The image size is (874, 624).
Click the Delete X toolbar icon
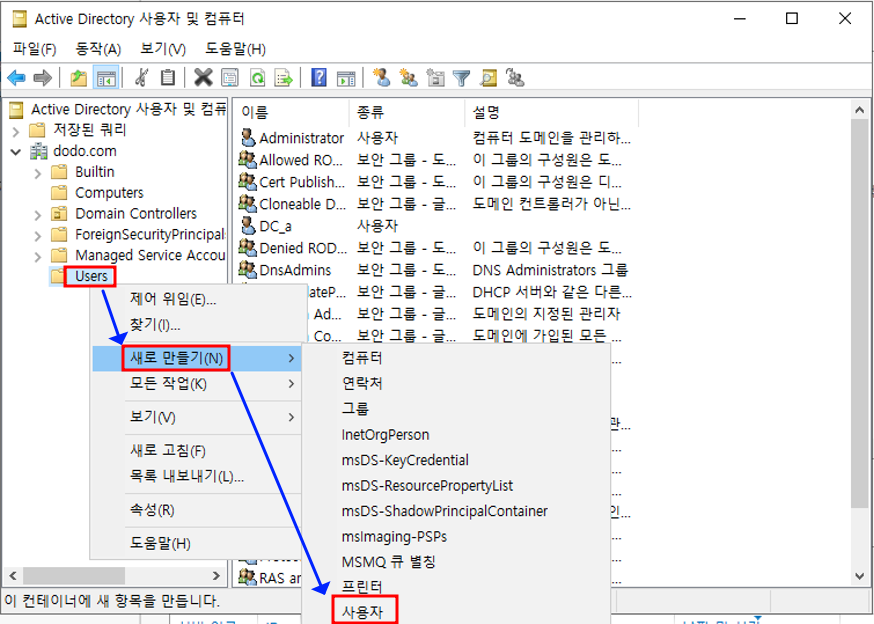203,78
